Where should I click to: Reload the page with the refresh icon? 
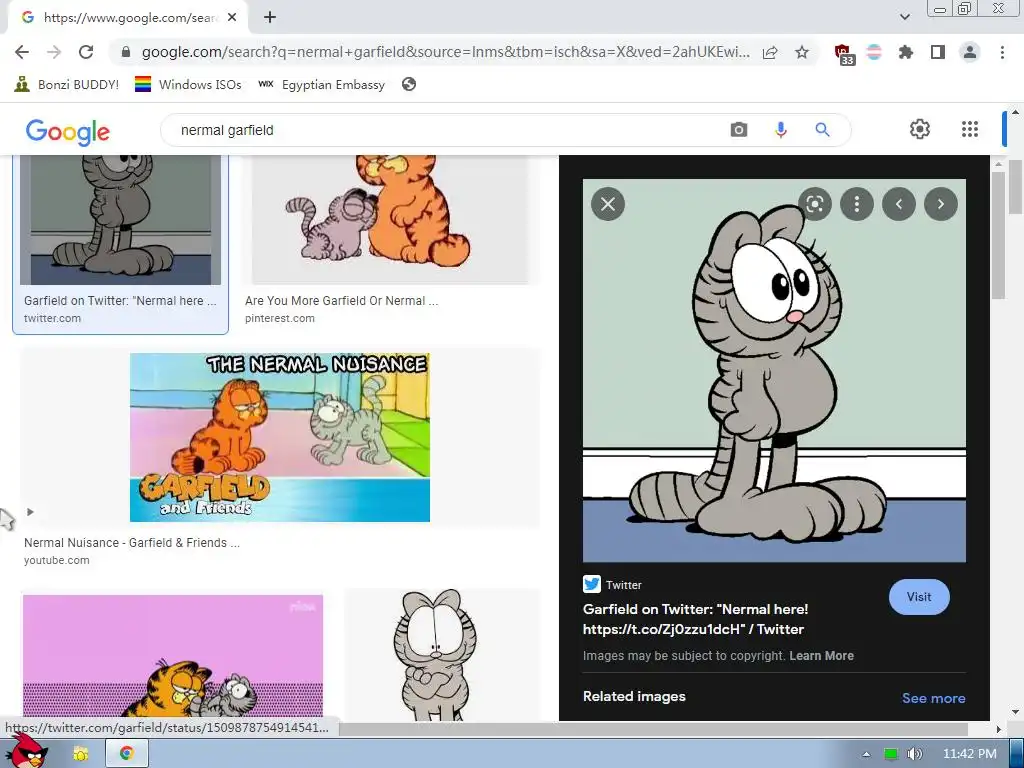pyautogui.click(x=86, y=52)
